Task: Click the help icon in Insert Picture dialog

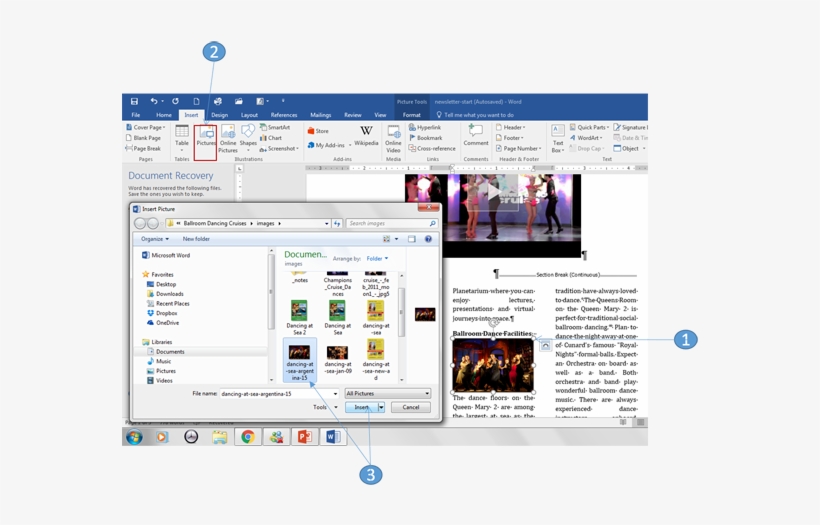Action: pos(428,239)
